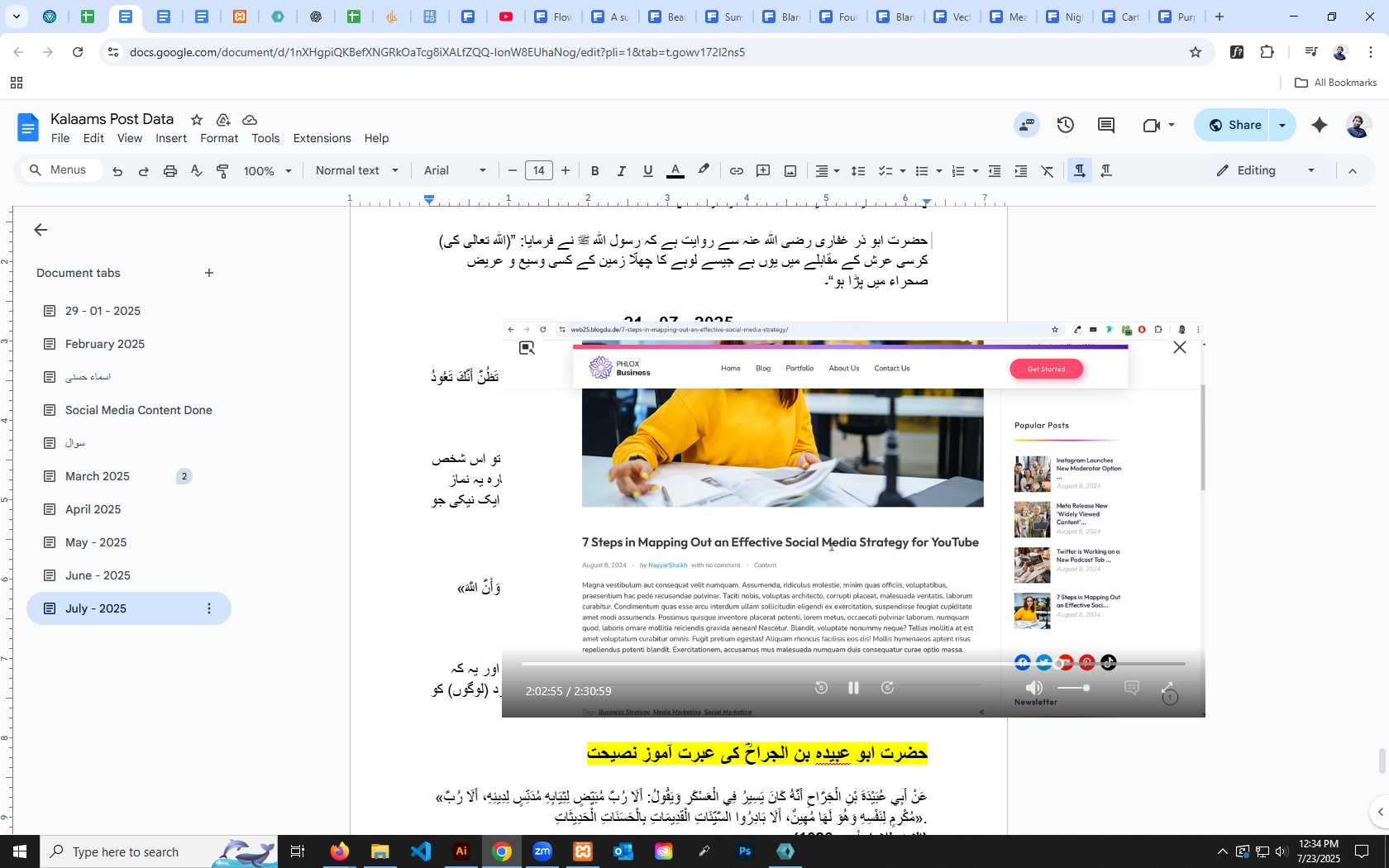
Task: Click the Menus search box
Action: [61, 170]
